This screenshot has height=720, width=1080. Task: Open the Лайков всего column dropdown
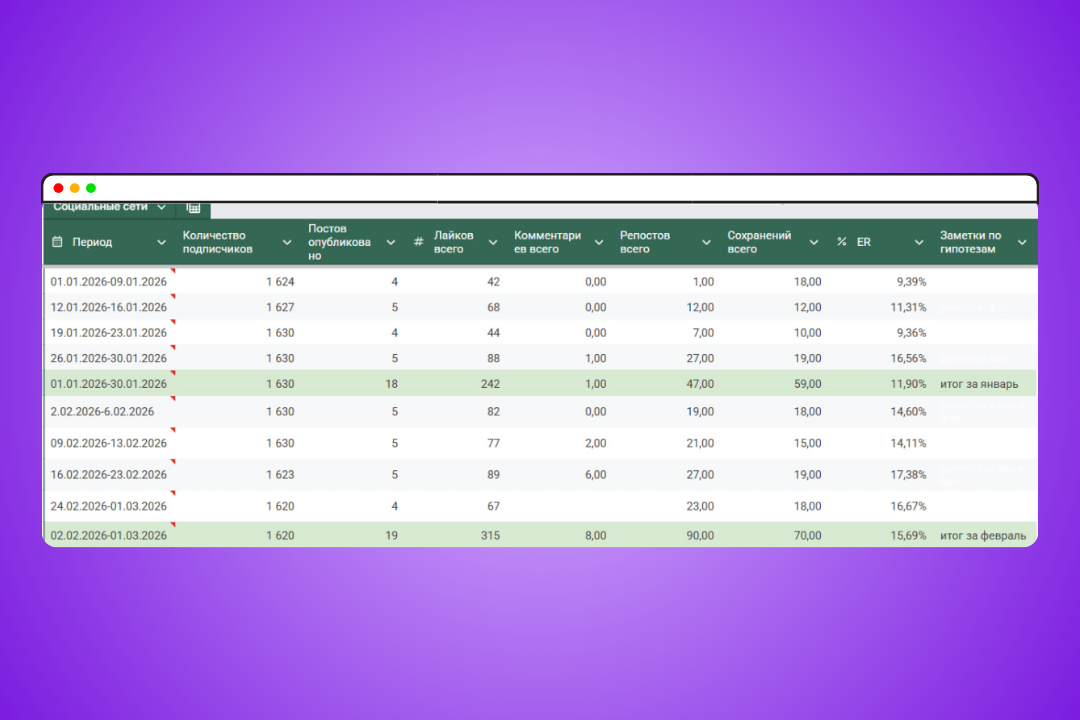coord(492,243)
